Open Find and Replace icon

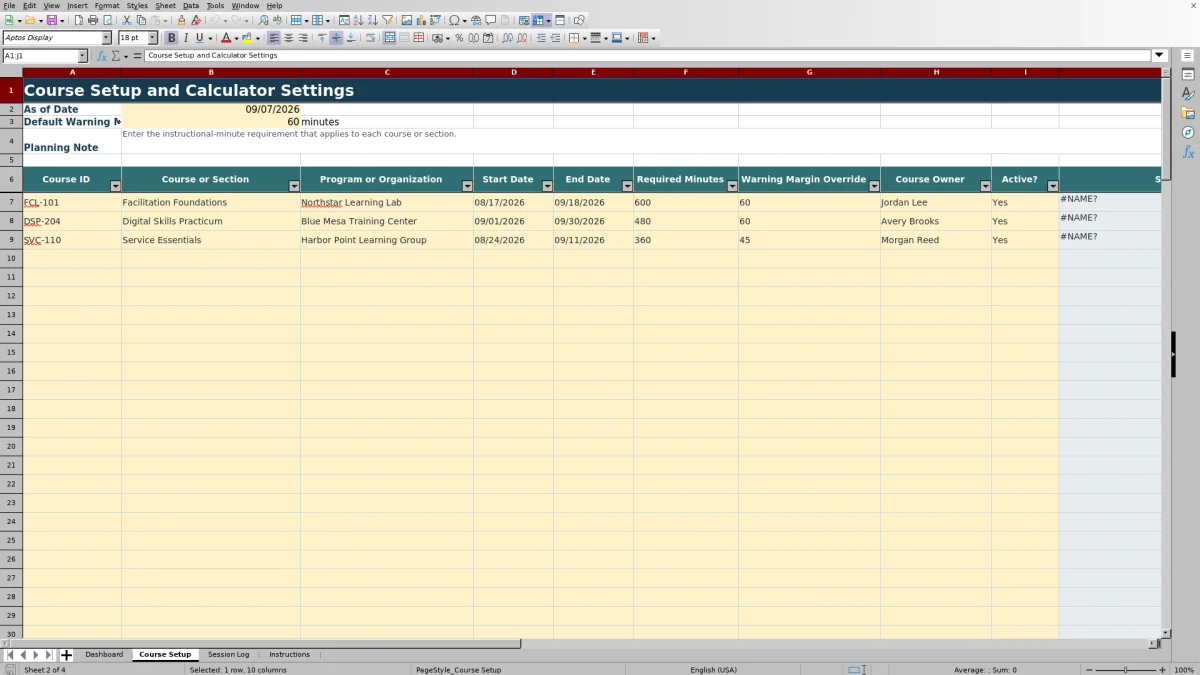pyautogui.click(x=263, y=20)
